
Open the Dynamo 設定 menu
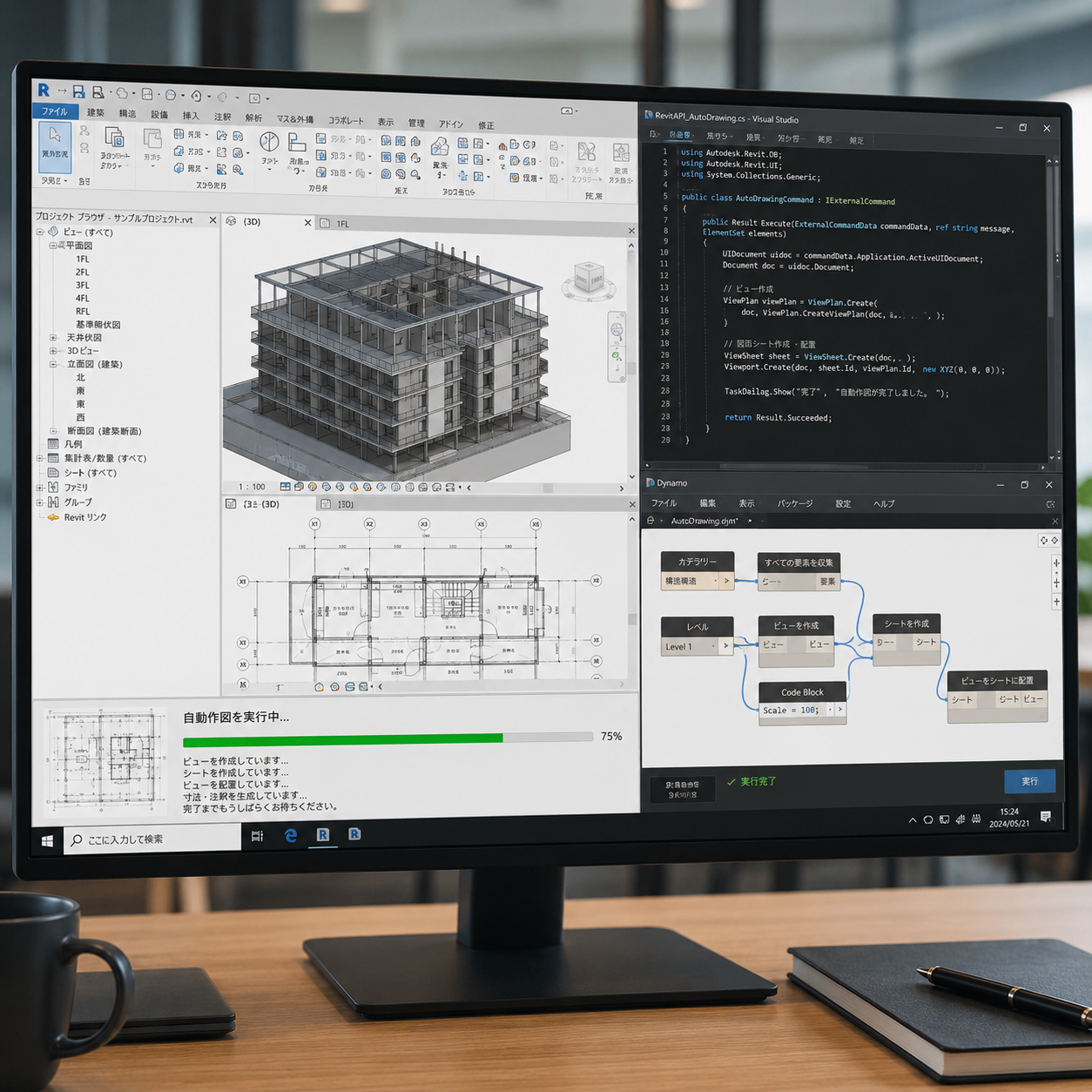[843, 503]
